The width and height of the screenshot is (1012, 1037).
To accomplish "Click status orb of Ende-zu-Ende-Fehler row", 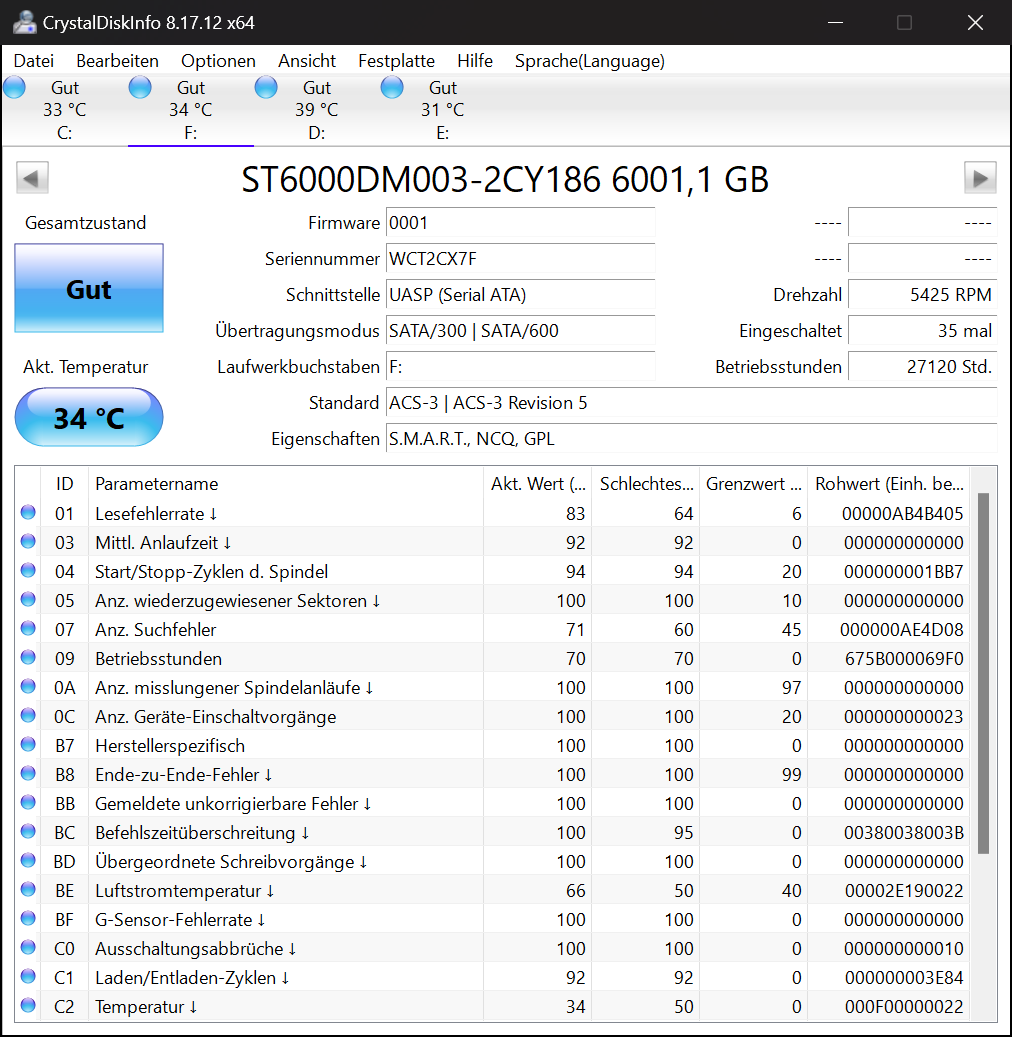I will (x=28, y=774).
